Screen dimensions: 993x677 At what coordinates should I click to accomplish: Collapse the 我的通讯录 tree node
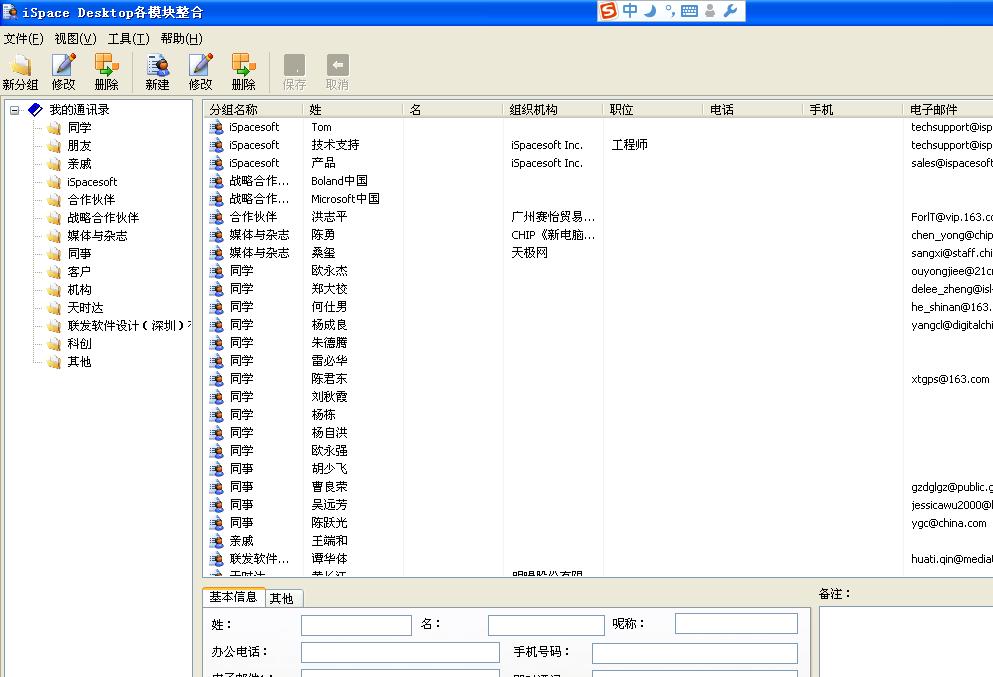coord(15,110)
